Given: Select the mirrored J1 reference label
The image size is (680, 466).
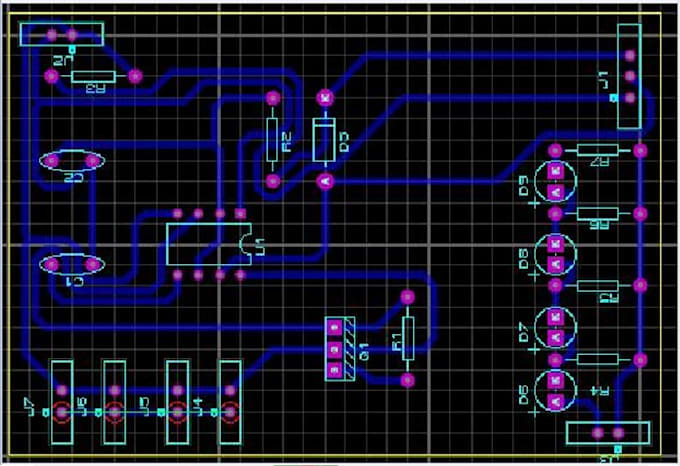Looking at the screenshot, I should (604, 80).
